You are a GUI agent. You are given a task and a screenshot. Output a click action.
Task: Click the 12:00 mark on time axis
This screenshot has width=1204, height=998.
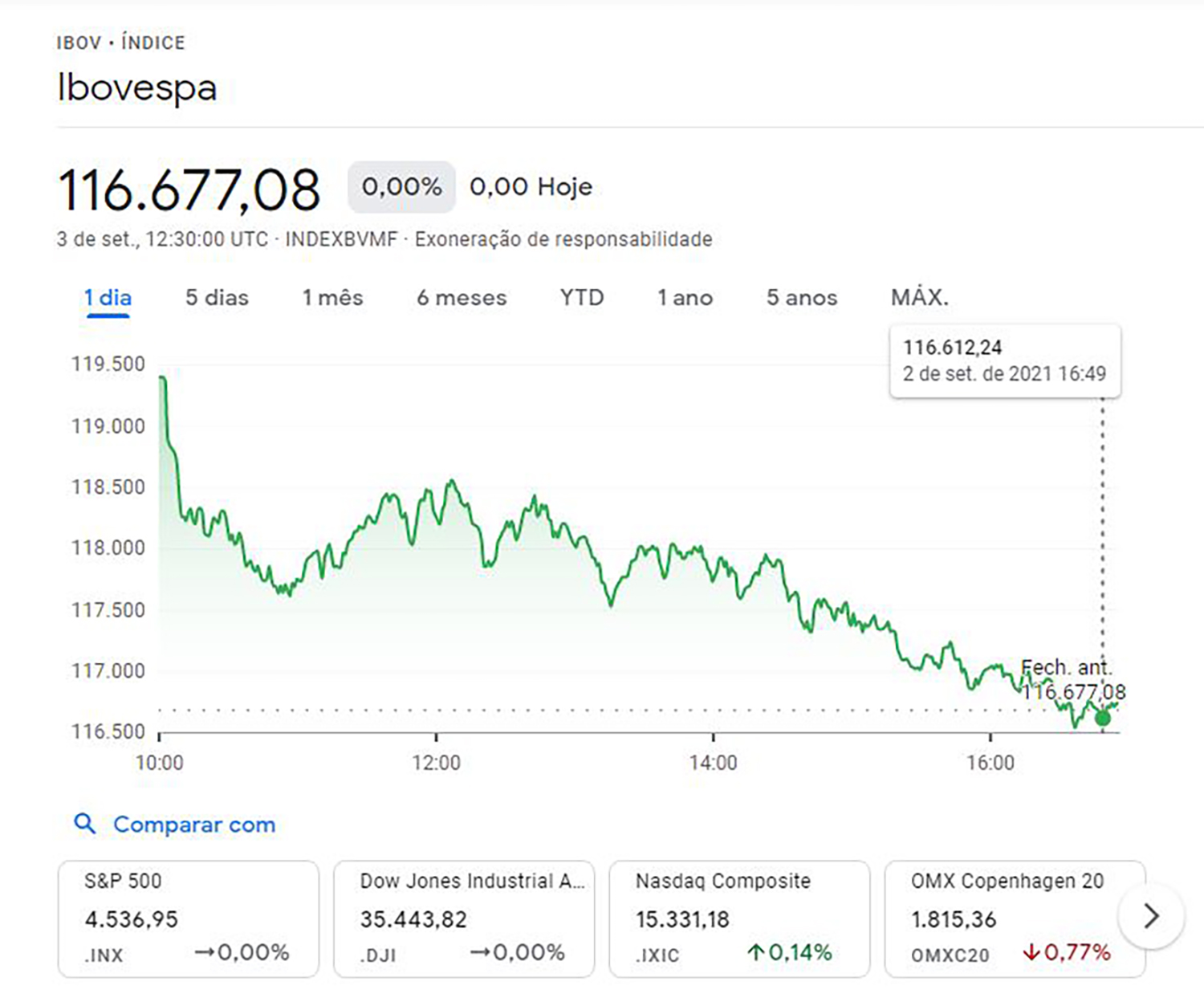pyautogui.click(x=436, y=761)
